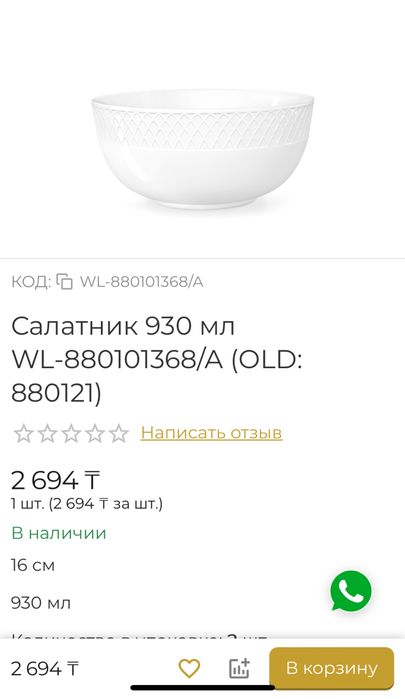The width and height of the screenshot is (405, 699).
Task: Select the third rating star
Action: pos(71,433)
